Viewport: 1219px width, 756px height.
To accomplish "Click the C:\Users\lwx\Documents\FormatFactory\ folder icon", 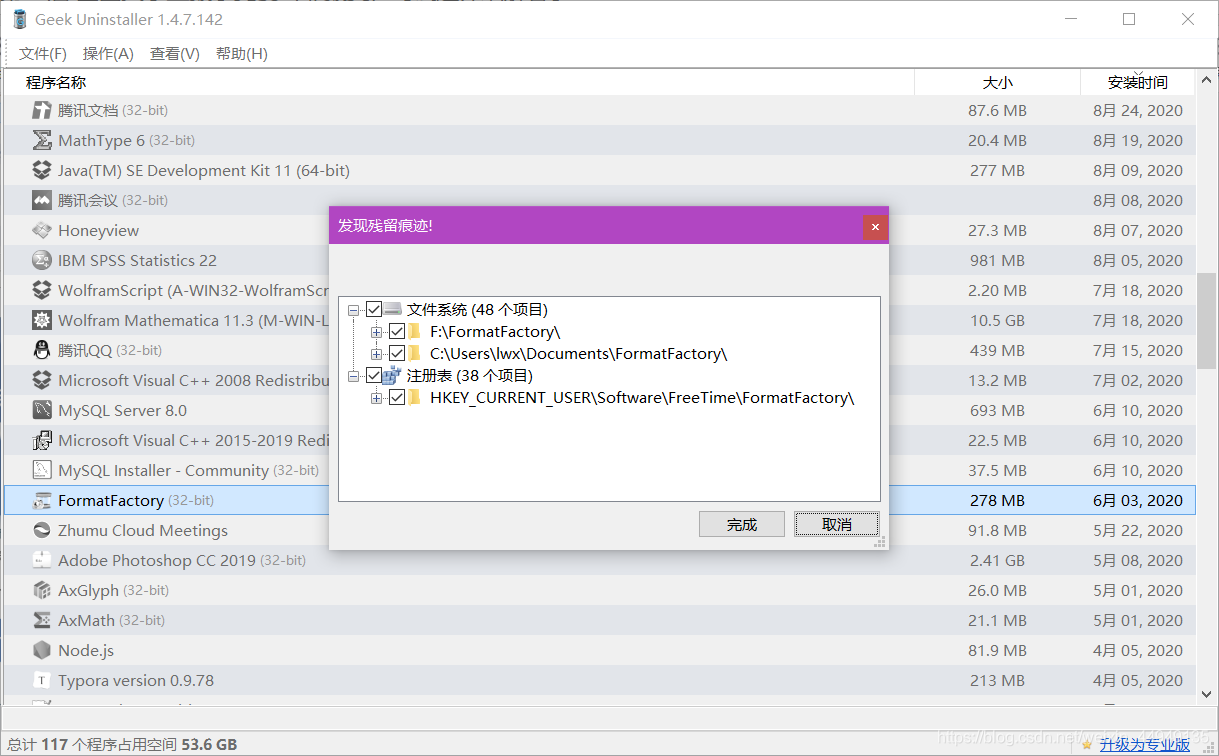I will 414,353.
